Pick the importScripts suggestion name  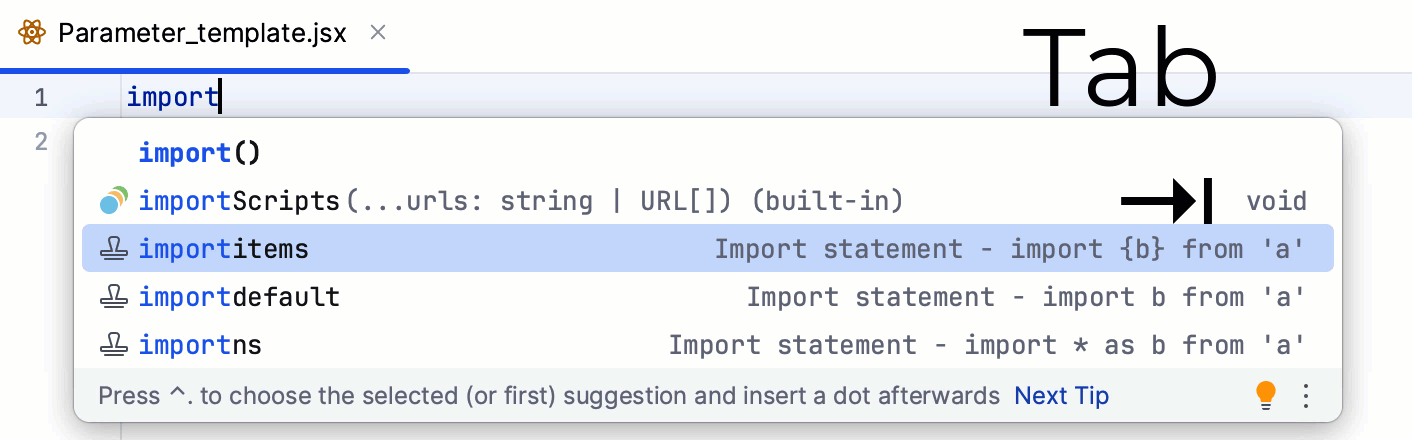[239, 201]
